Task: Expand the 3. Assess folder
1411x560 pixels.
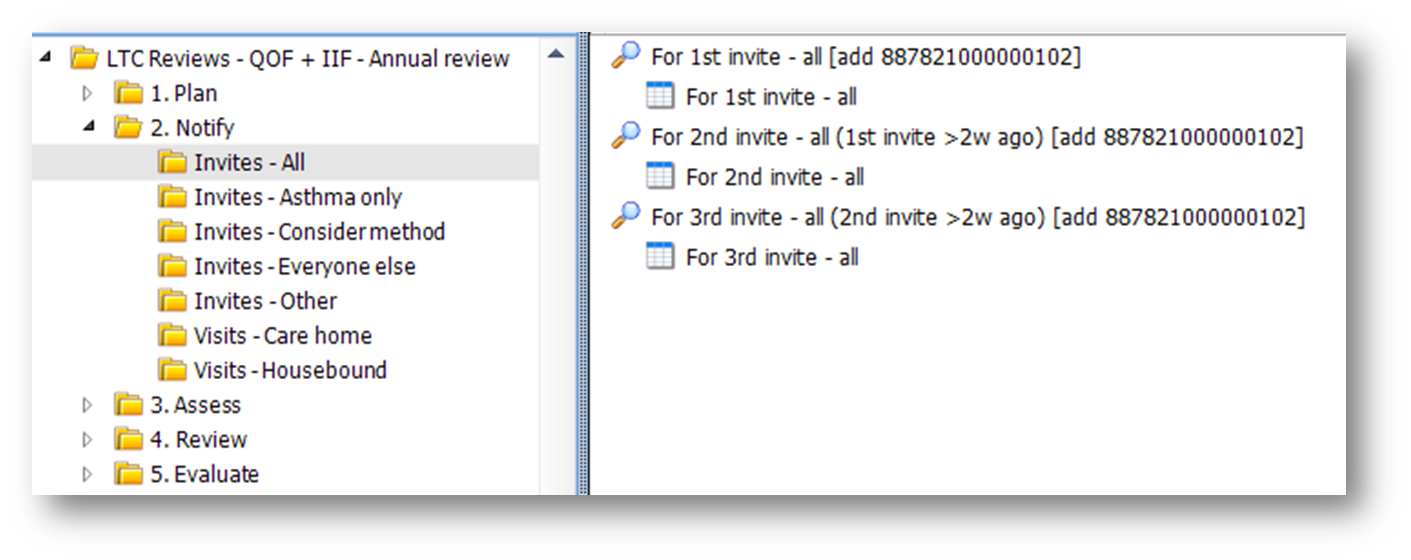Action: (x=87, y=405)
